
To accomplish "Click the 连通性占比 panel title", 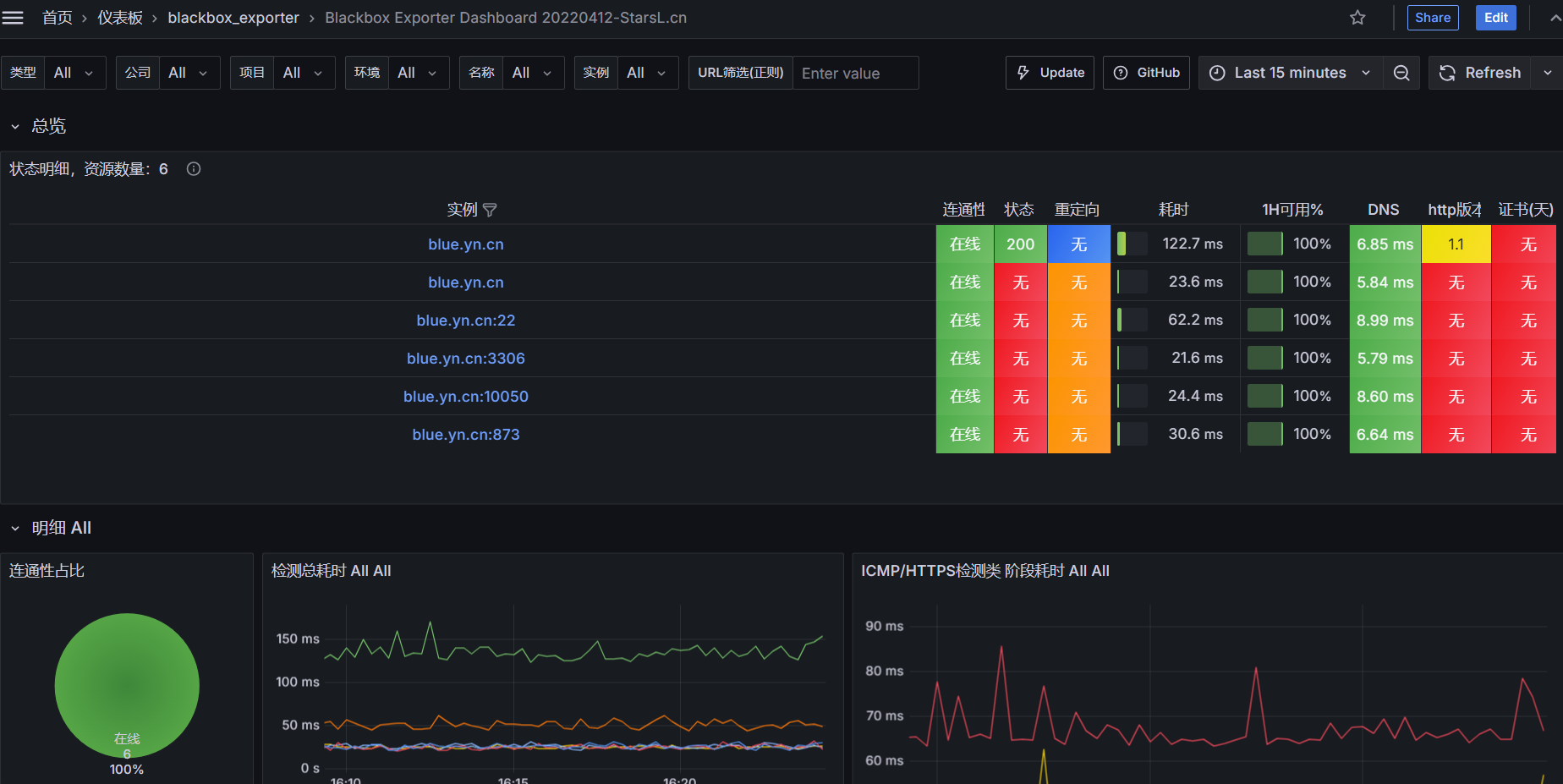I will tap(47, 571).
